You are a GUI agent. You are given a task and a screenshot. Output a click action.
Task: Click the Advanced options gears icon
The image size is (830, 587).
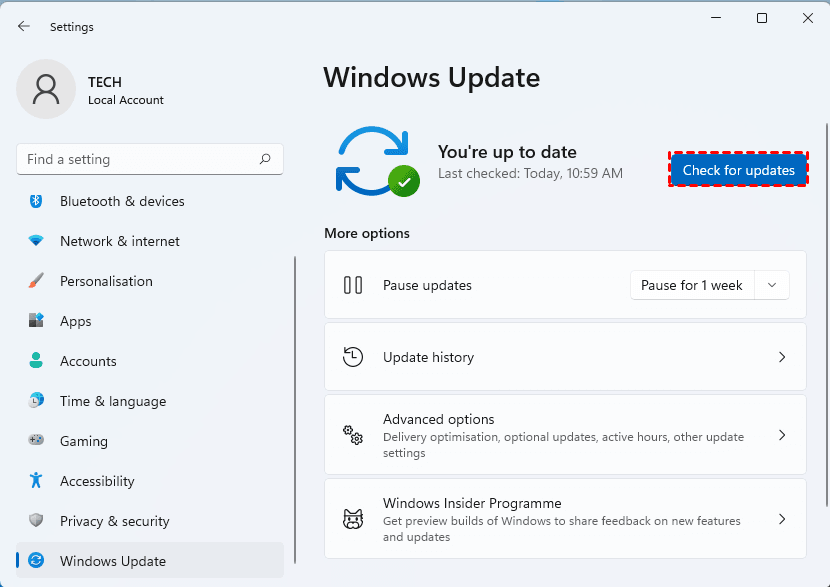point(353,435)
